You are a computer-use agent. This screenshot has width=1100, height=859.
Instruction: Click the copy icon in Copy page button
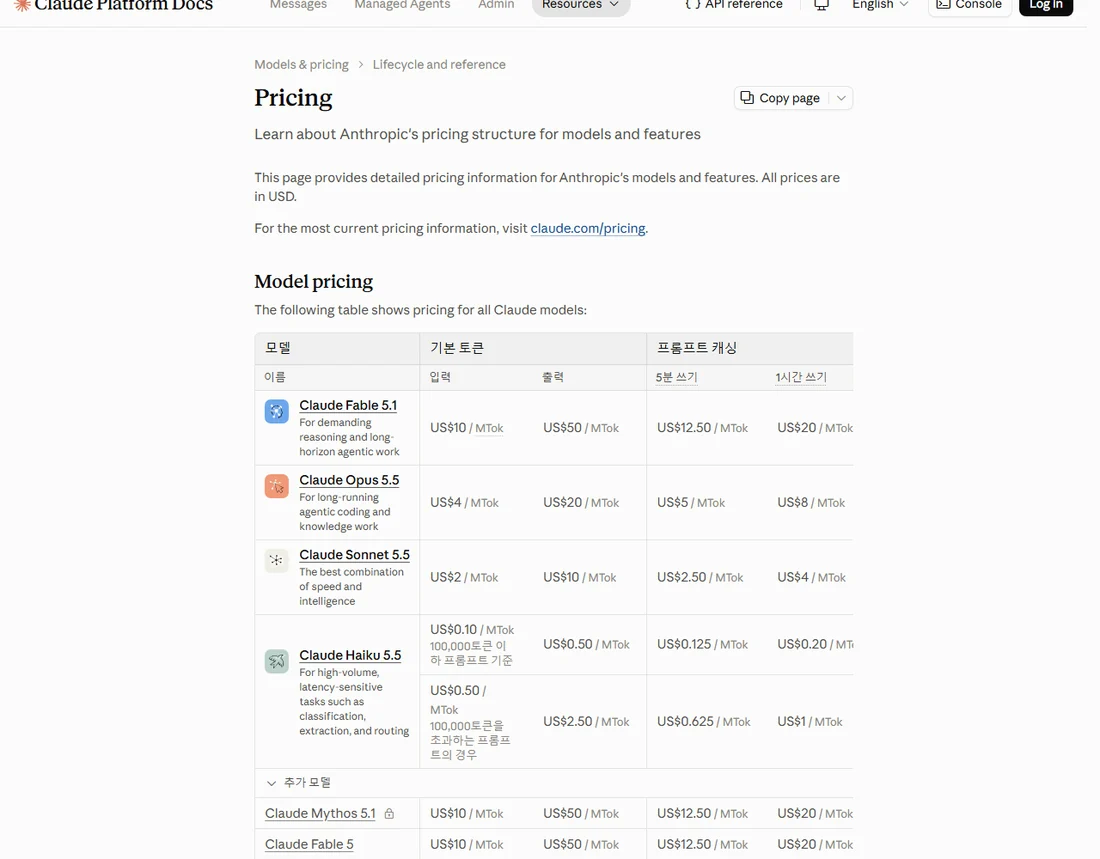(x=747, y=98)
